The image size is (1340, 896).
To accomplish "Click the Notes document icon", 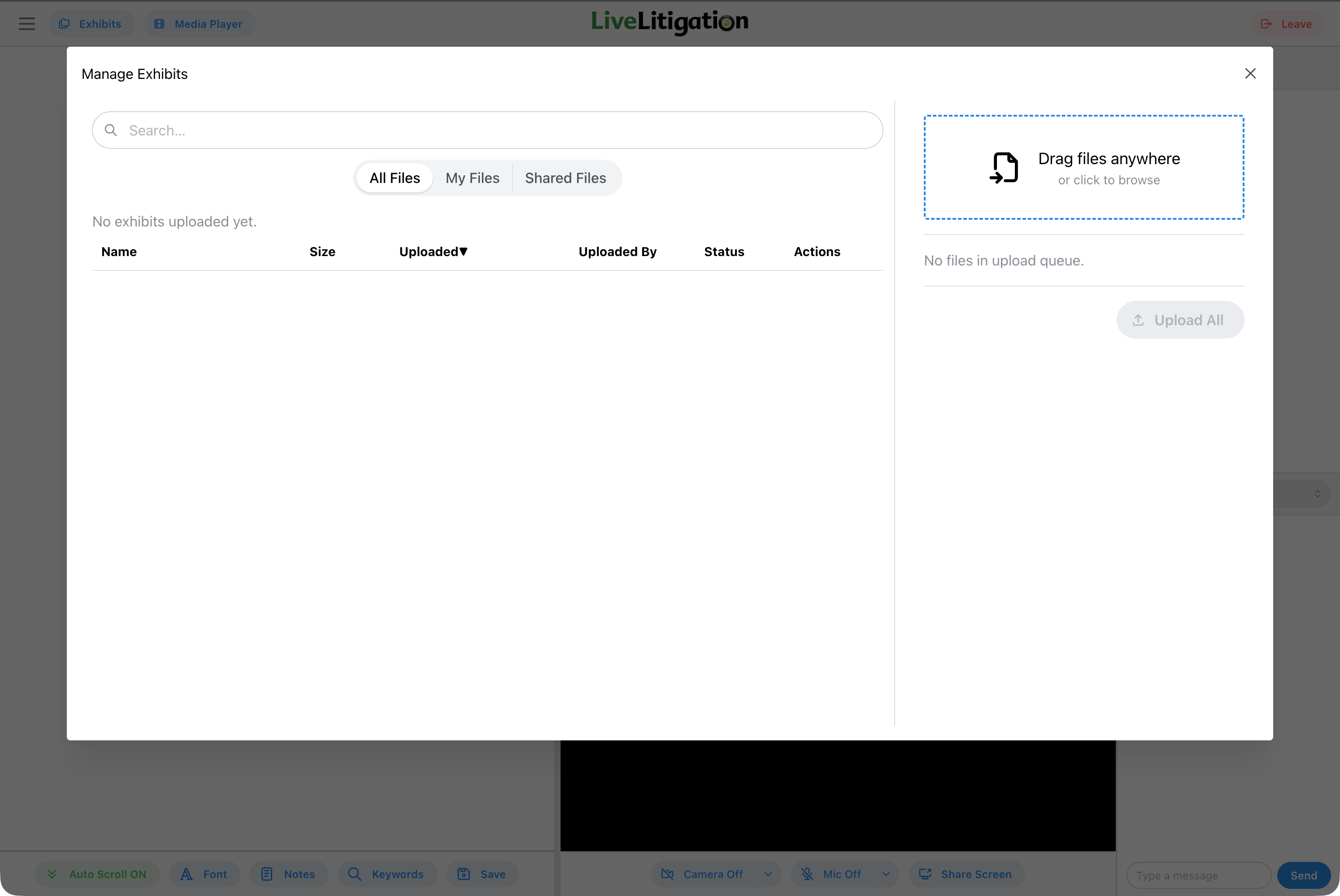I will pos(267,874).
